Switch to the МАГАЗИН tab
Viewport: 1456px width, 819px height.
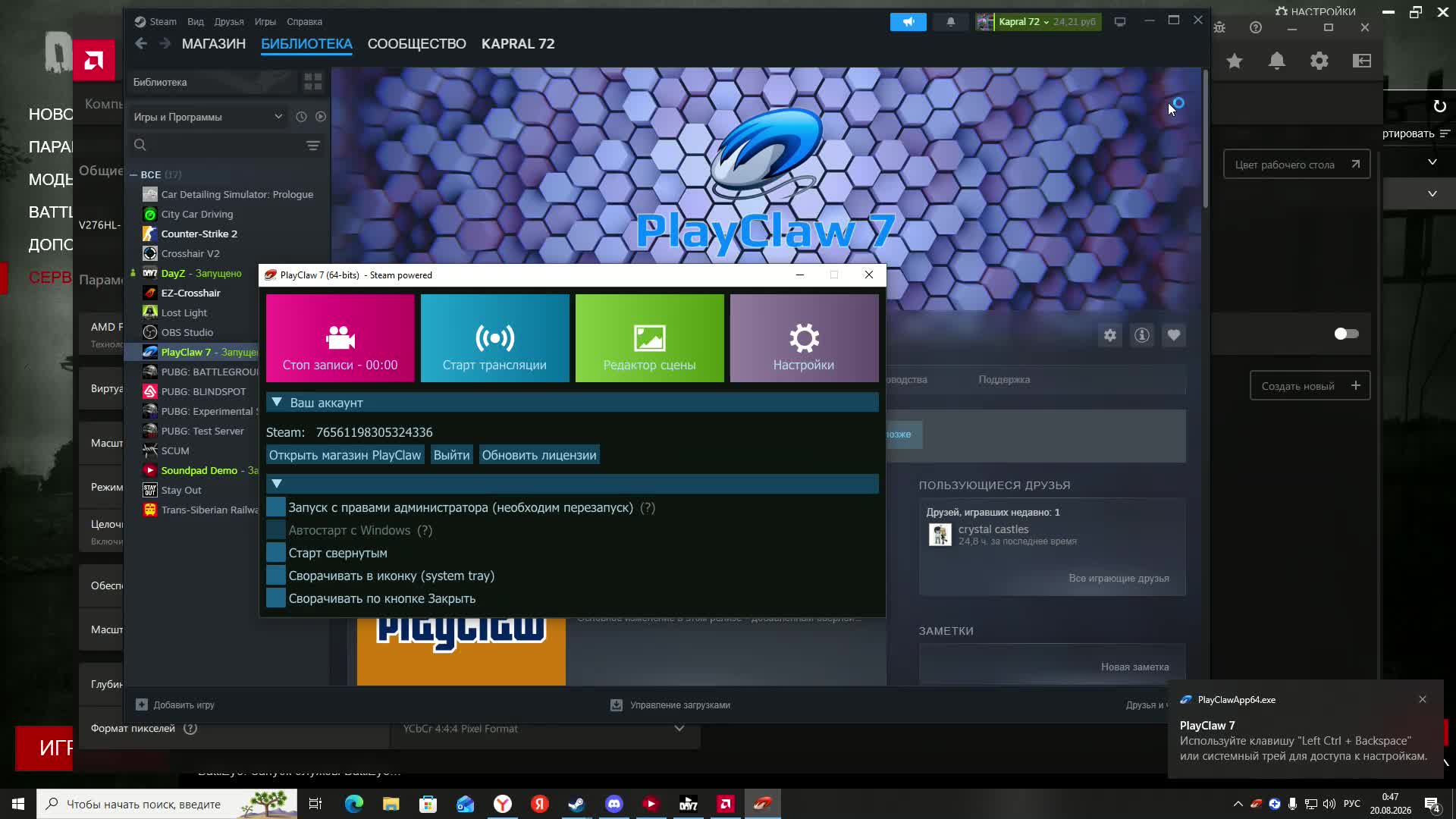214,44
